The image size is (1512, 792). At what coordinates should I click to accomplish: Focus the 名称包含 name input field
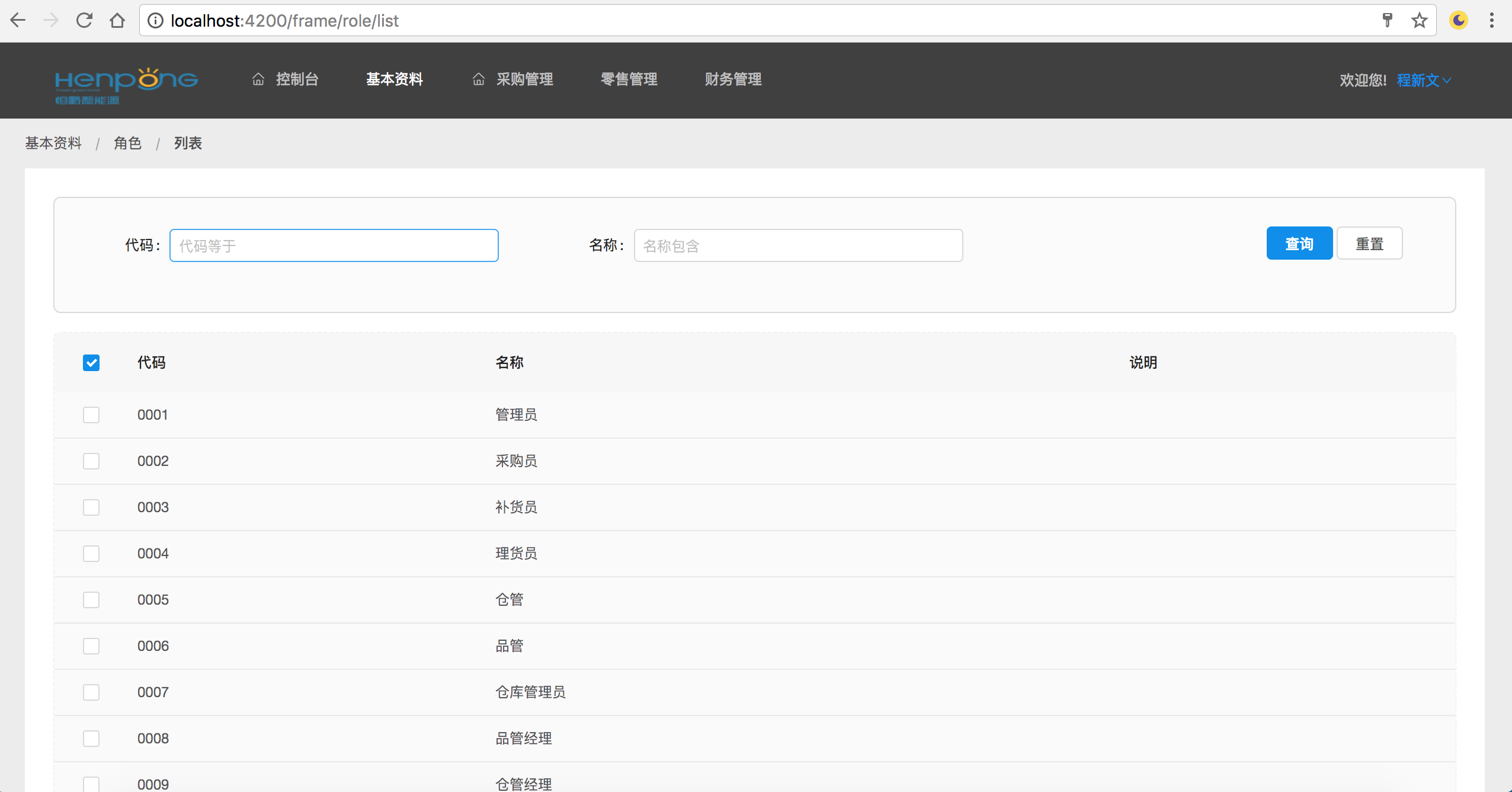(797, 246)
